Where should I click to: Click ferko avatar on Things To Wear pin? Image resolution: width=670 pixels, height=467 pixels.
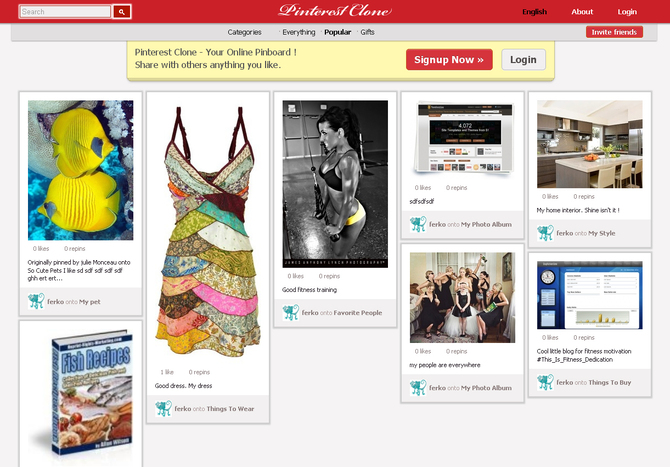tap(163, 408)
